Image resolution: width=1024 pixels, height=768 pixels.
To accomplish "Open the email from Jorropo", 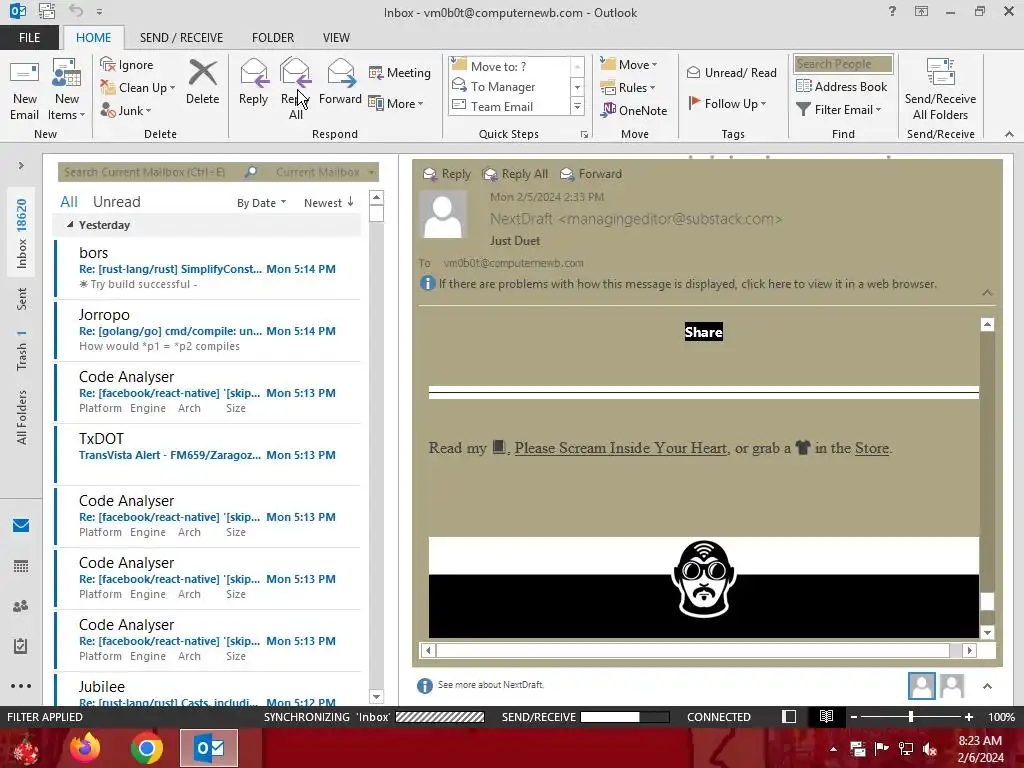I will 208,330.
